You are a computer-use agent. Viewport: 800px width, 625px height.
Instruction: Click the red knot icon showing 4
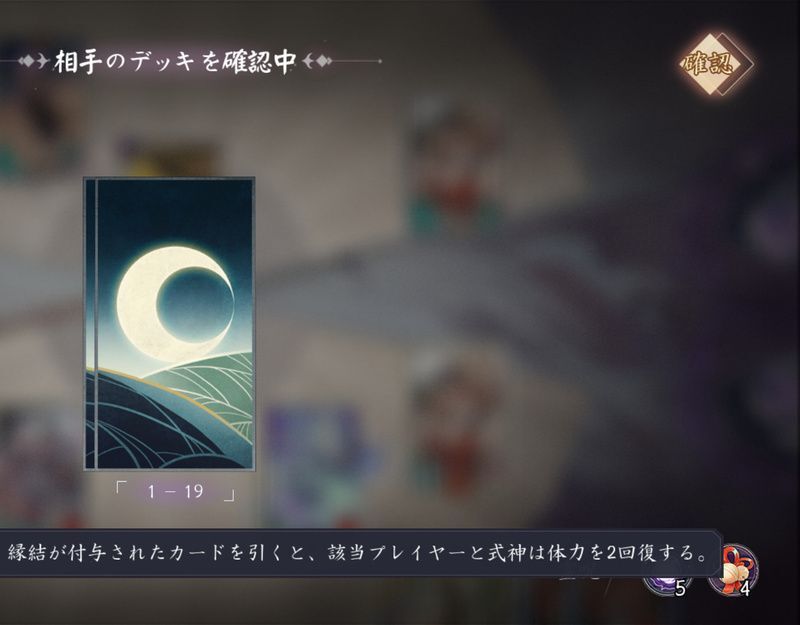(733, 569)
